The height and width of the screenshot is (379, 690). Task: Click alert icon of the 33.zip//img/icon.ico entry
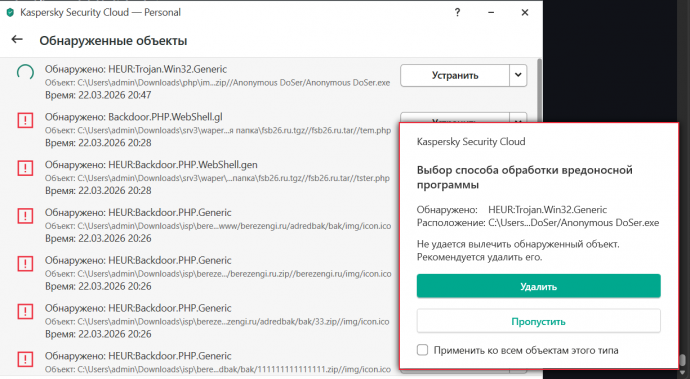pos(25,312)
